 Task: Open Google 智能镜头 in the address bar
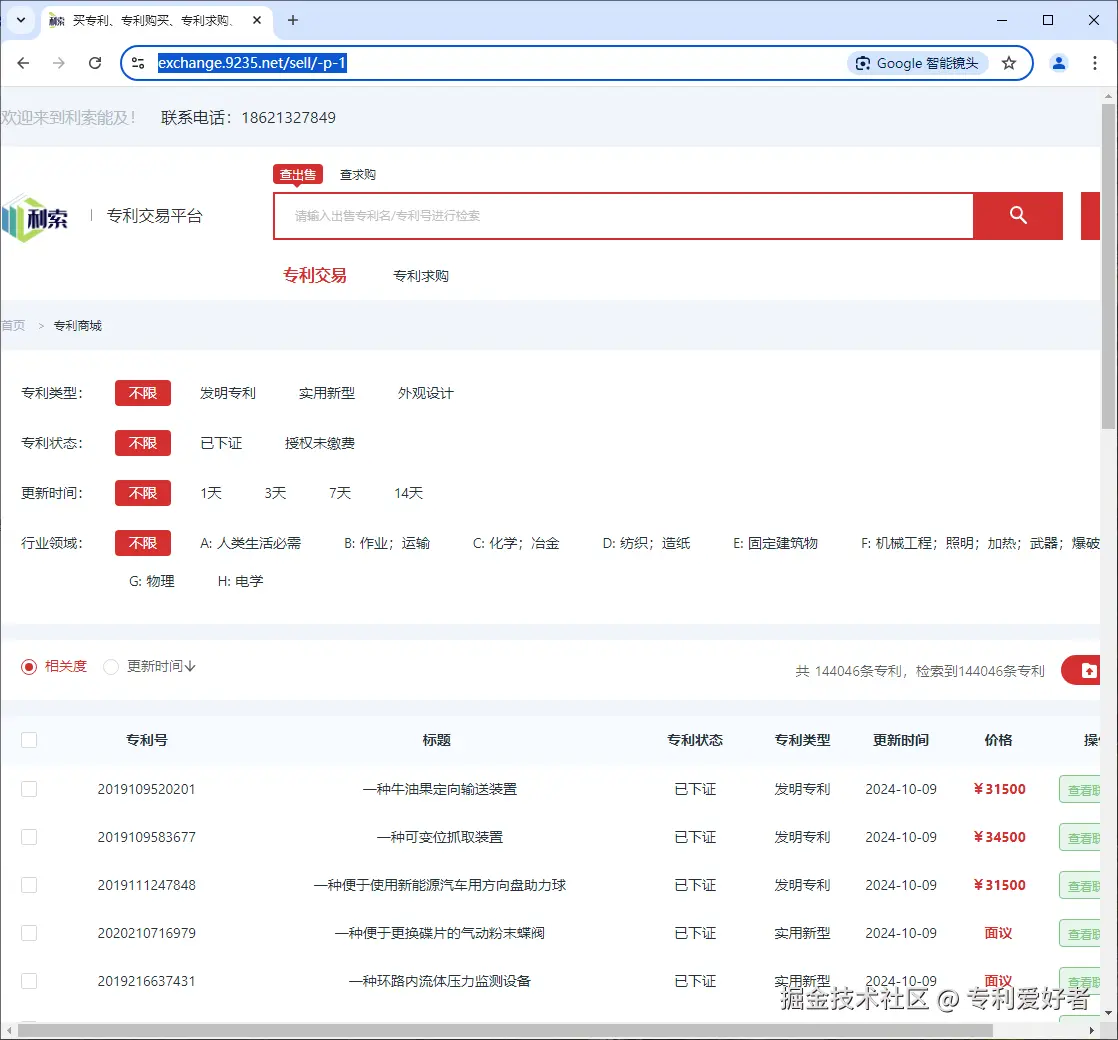[x=917, y=62]
